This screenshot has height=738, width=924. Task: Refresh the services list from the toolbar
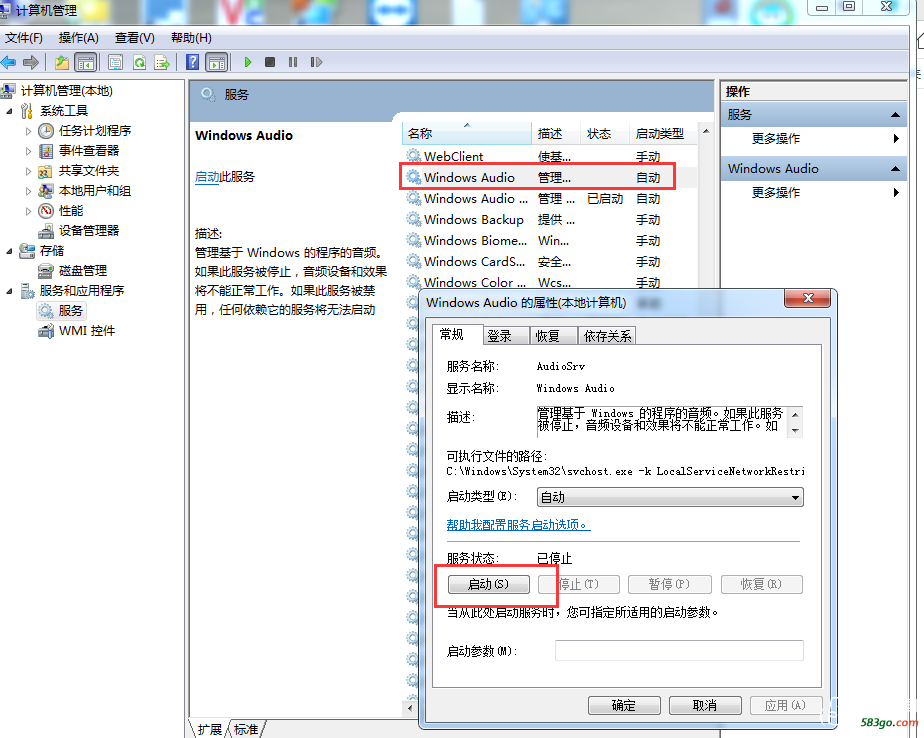pyautogui.click(x=139, y=62)
